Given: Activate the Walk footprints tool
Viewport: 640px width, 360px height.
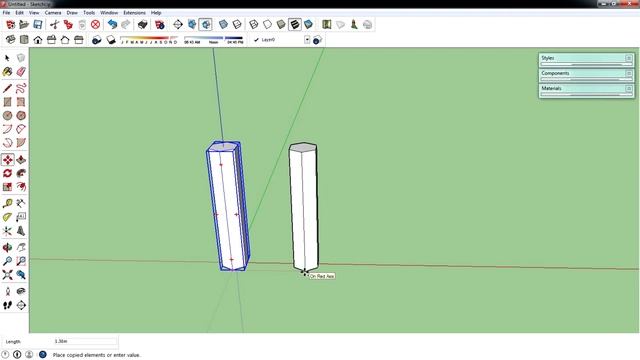Looking at the screenshot, I should click(x=7, y=305).
